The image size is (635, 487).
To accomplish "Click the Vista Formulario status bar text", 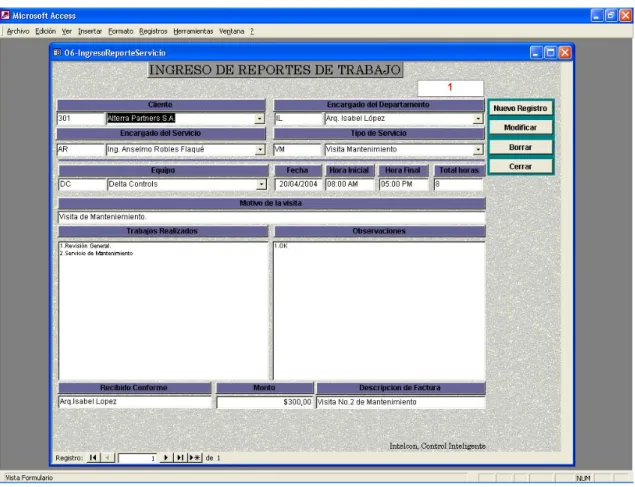I will (x=29, y=478).
